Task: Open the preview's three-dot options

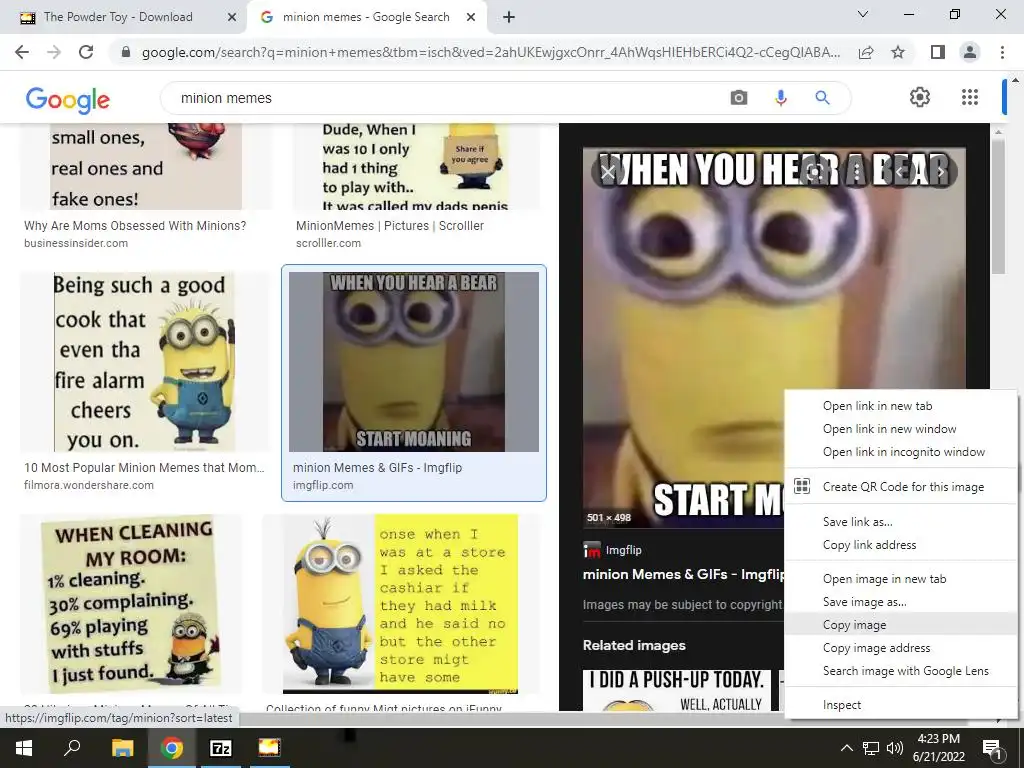Action: 857,172
